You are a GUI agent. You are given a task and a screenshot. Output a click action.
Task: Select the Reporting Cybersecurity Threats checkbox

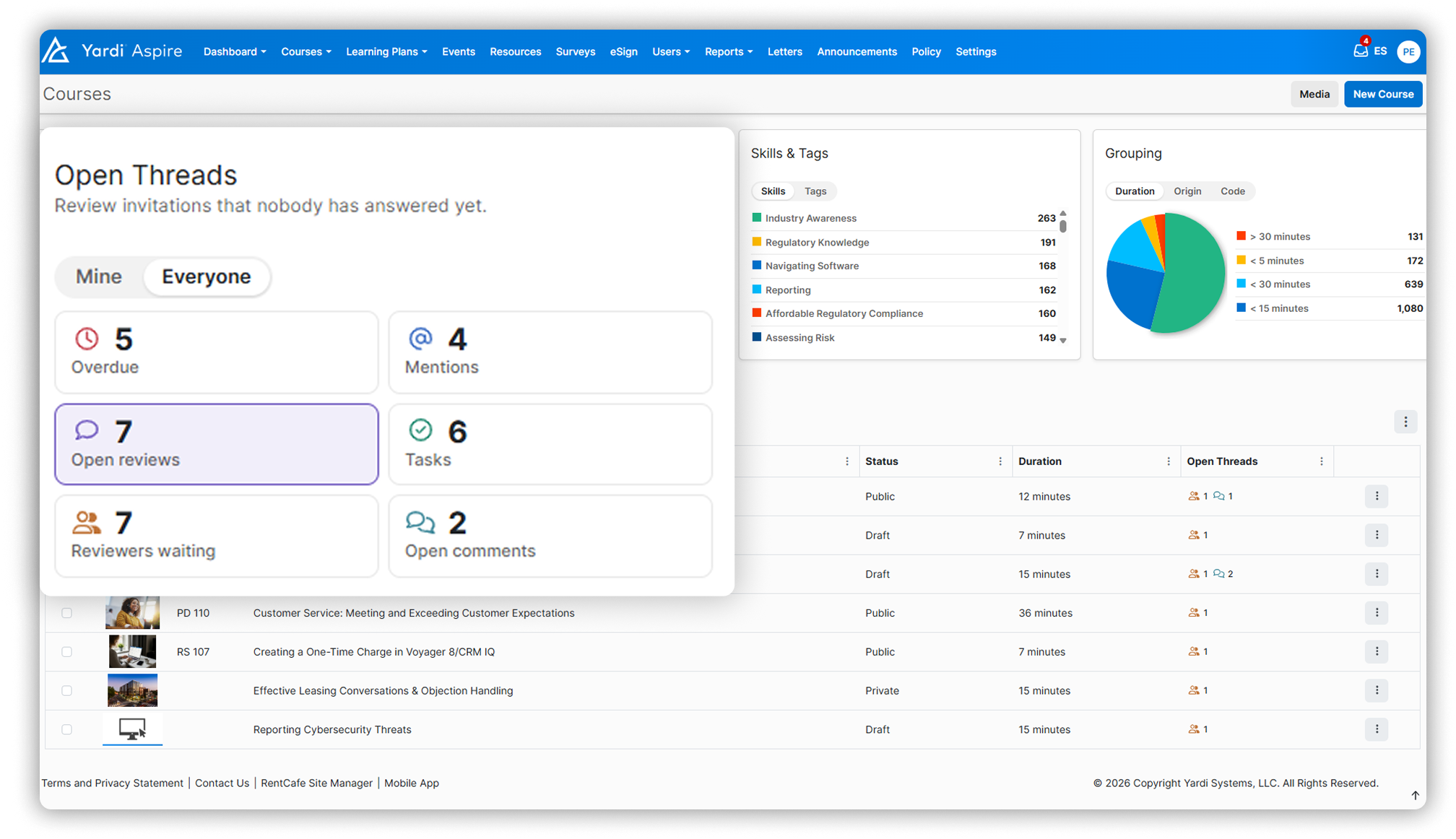click(x=67, y=729)
